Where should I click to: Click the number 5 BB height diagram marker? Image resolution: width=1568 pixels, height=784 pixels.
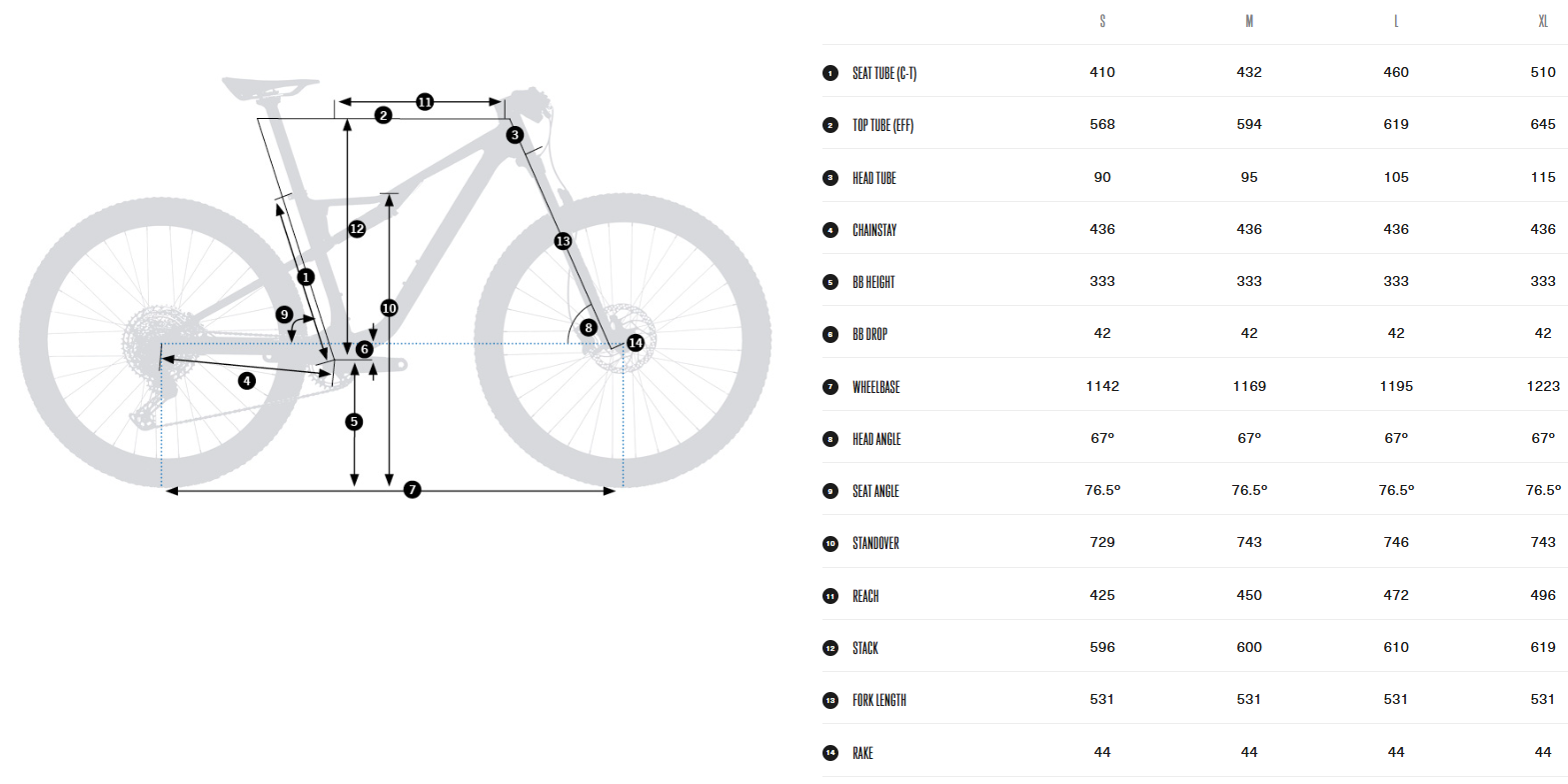tap(354, 422)
